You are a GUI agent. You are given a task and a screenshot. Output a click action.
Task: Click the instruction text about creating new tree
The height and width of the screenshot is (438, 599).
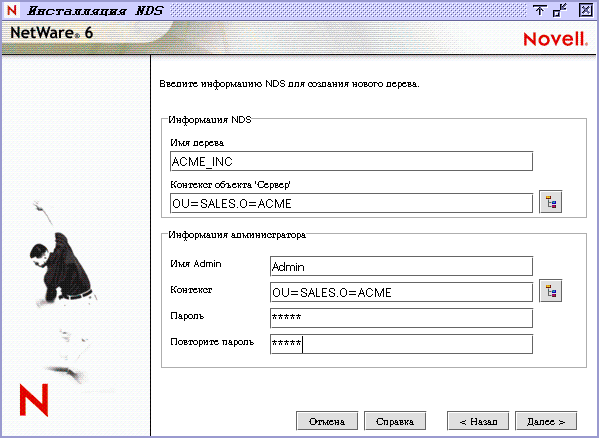(289, 84)
